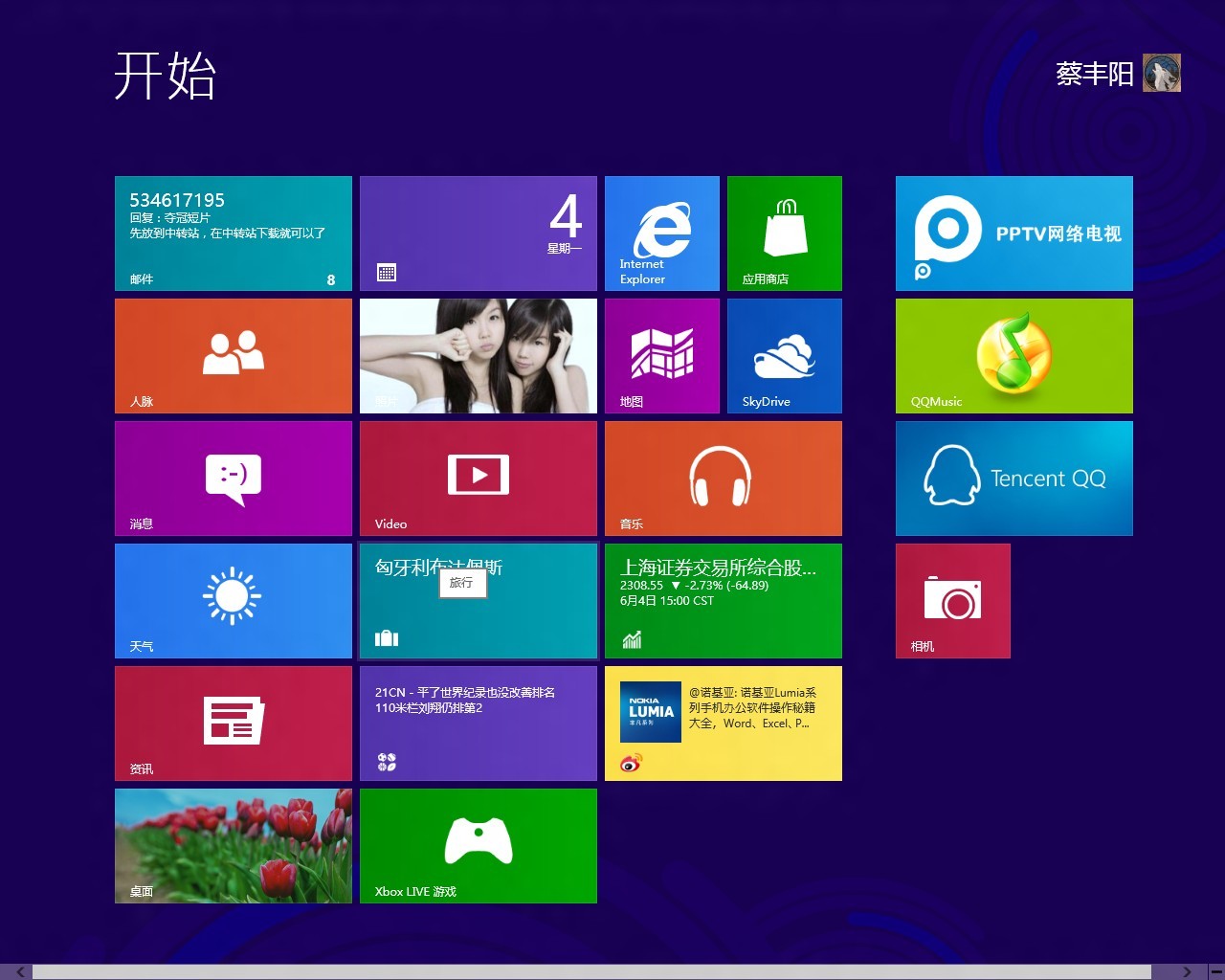Open the 资讯 news tile
Image resolution: width=1225 pixels, height=980 pixels.
coord(234,724)
